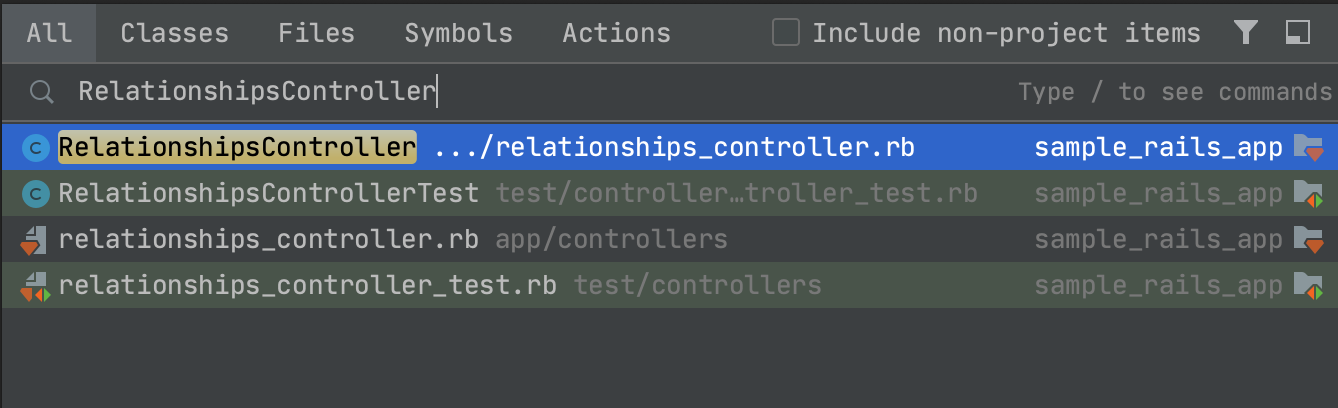Switch to the Files tab
This screenshot has width=1338, height=408.
coord(317,33)
